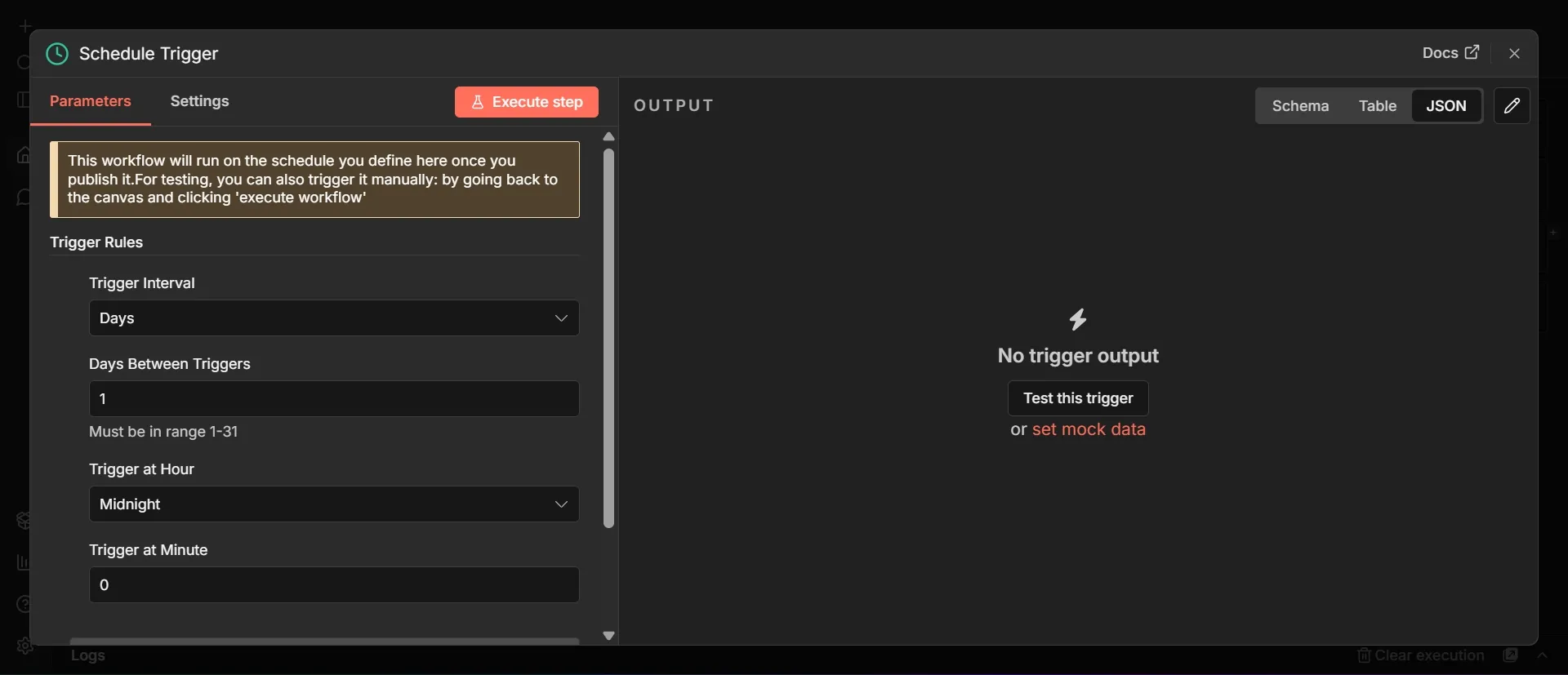The image size is (1568, 675).
Task: Click the Trigger Rules section heading
Action: coord(96,242)
